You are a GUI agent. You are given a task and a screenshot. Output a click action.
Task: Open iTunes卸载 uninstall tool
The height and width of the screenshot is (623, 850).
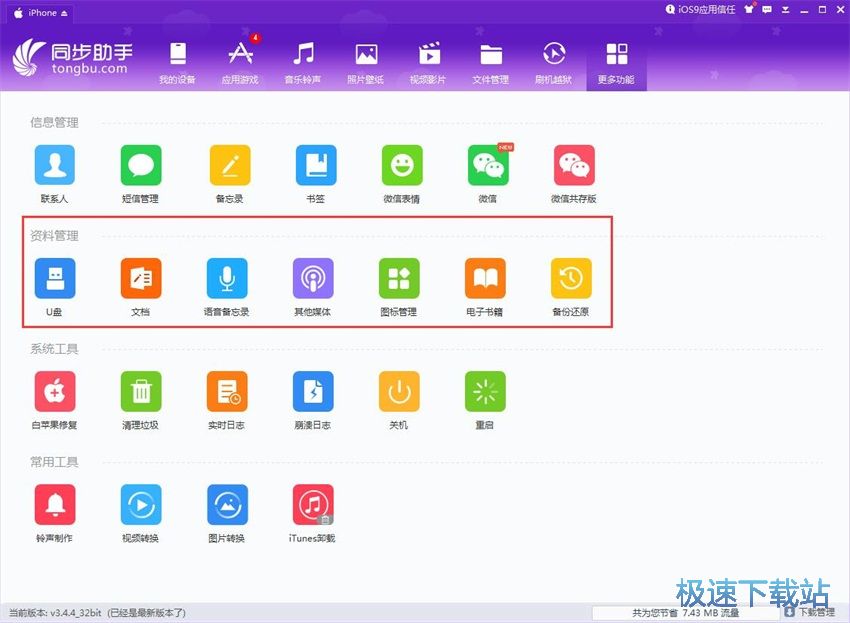[x=313, y=504]
